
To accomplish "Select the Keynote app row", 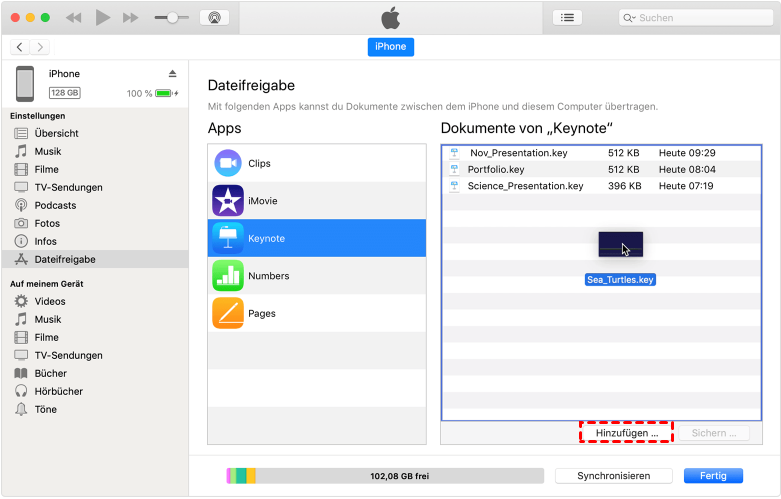I will pyautogui.click(x=317, y=238).
